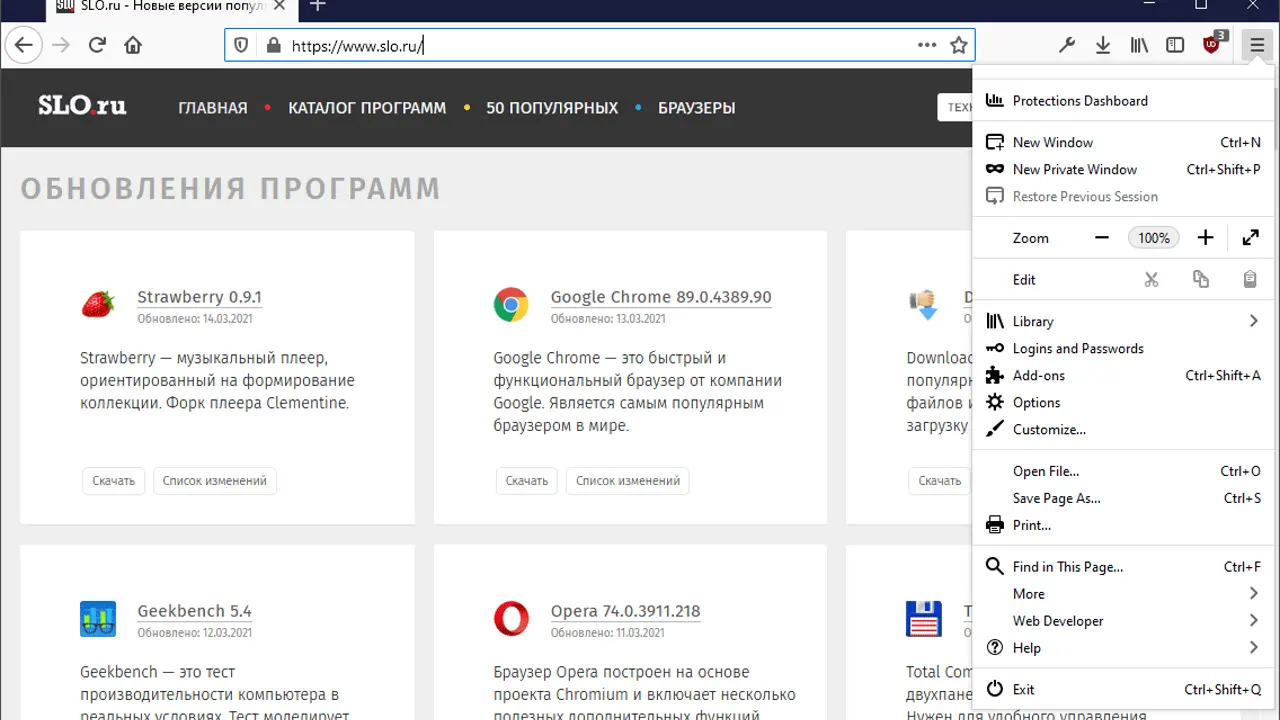The width and height of the screenshot is (1280, 720).
Task: Bookmark this page with the star icon
Action: pos(958,45)
